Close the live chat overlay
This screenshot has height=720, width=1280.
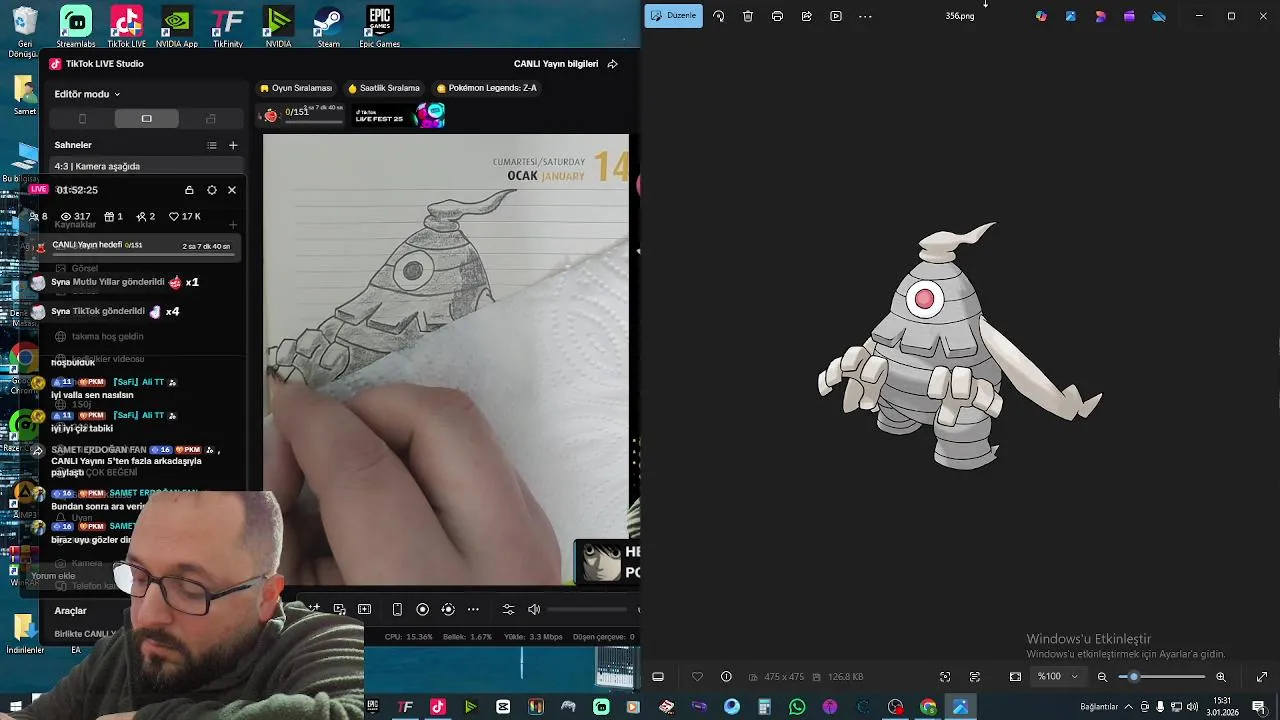(x=232, y=190)
